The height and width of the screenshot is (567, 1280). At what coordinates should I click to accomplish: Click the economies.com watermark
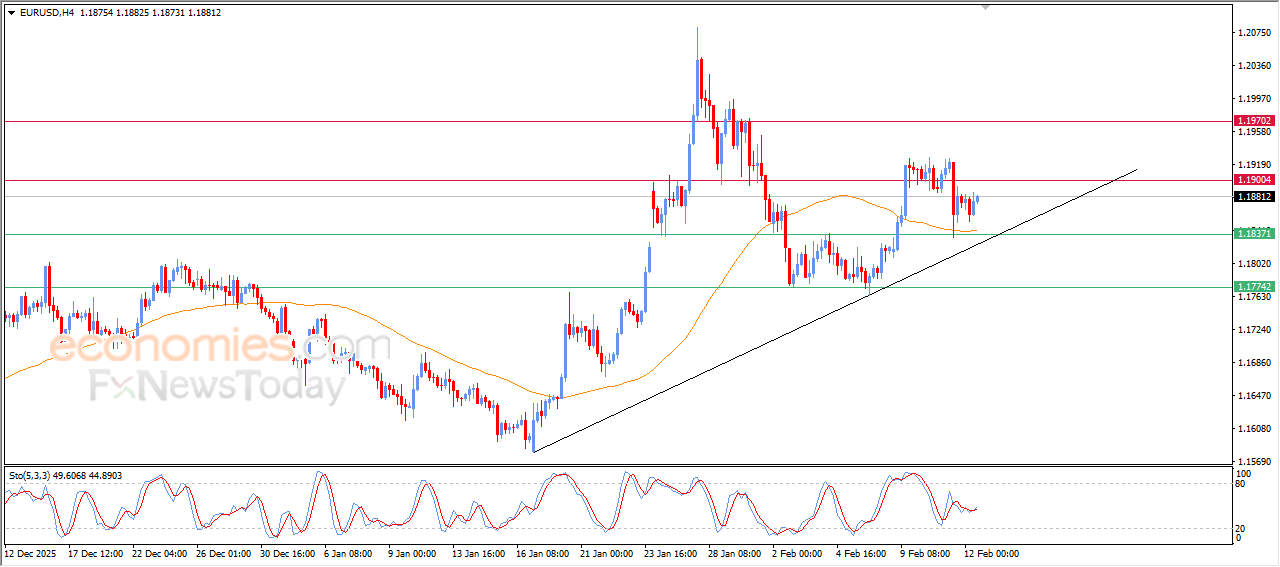(220, 347)
